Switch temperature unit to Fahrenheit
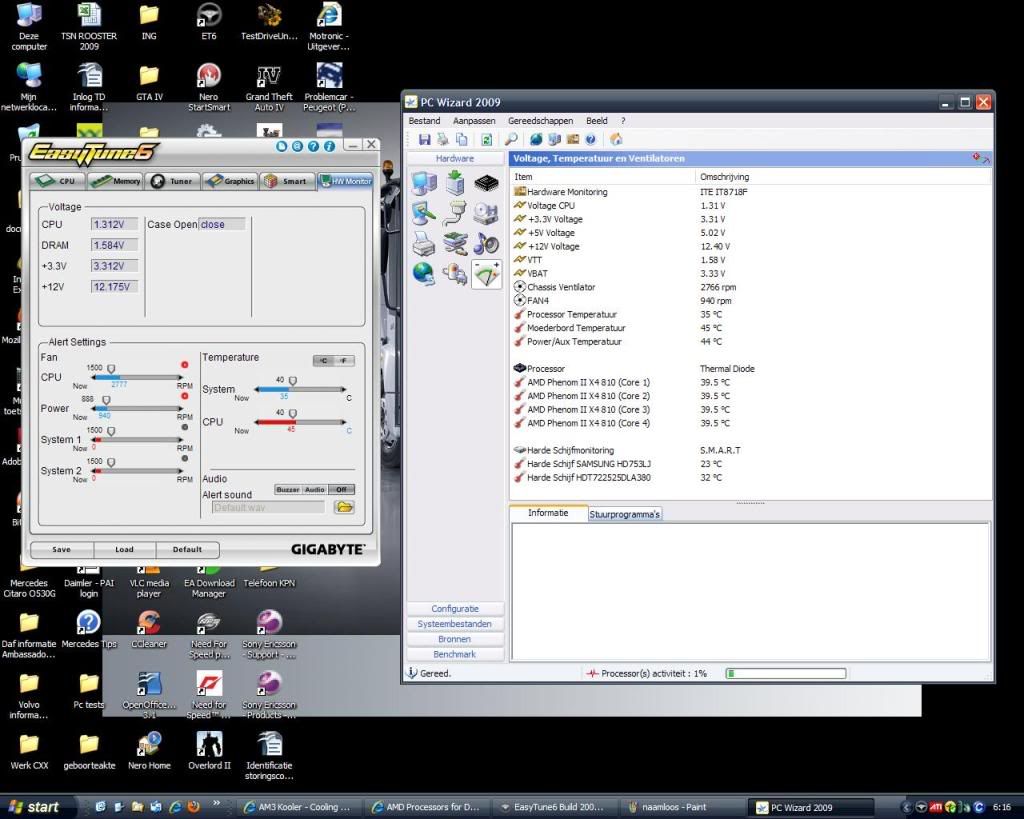The image size is (1024, 819). pyautogui.click(x=343, y=360)
